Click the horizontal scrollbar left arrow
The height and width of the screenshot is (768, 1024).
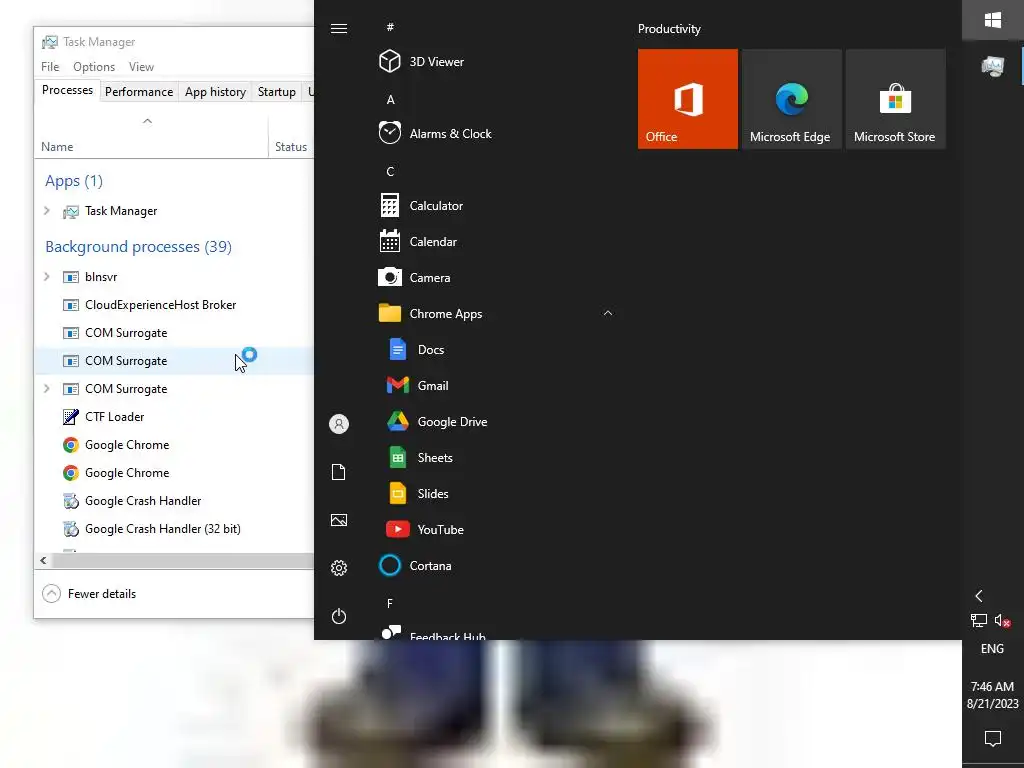click(43, 560)
